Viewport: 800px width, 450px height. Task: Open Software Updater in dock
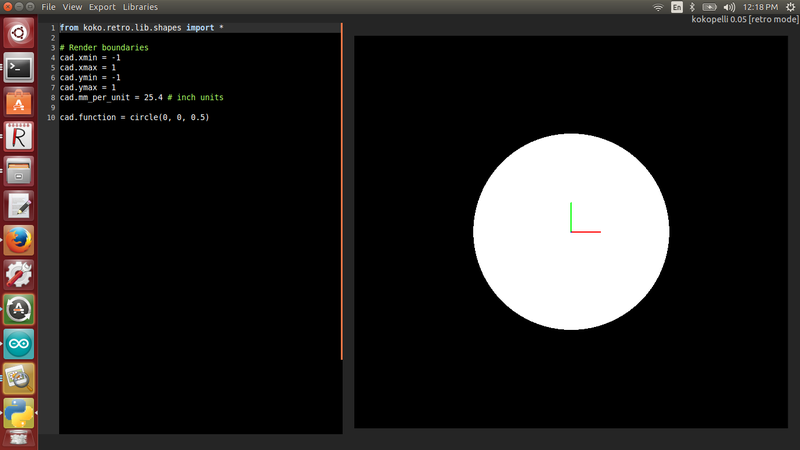tap(19, 309)
